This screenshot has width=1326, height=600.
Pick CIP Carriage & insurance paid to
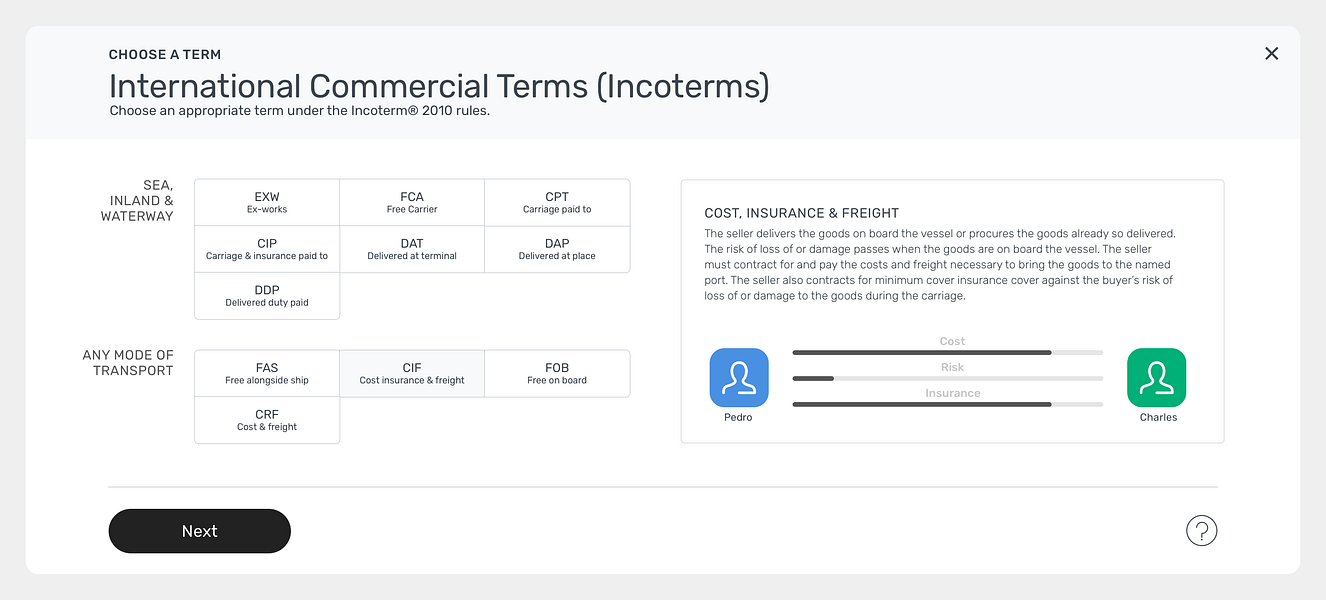pyautogui.click(x=267, y=249)
